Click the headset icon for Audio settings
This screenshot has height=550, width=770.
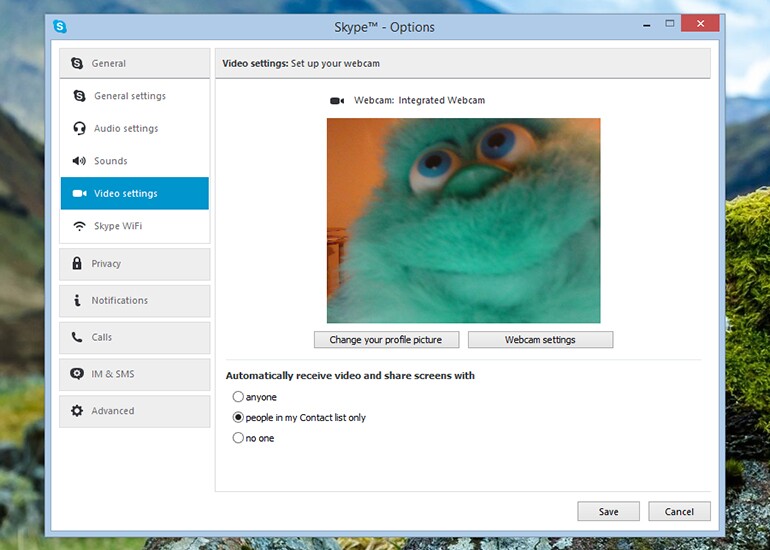[x=79, y=129]
